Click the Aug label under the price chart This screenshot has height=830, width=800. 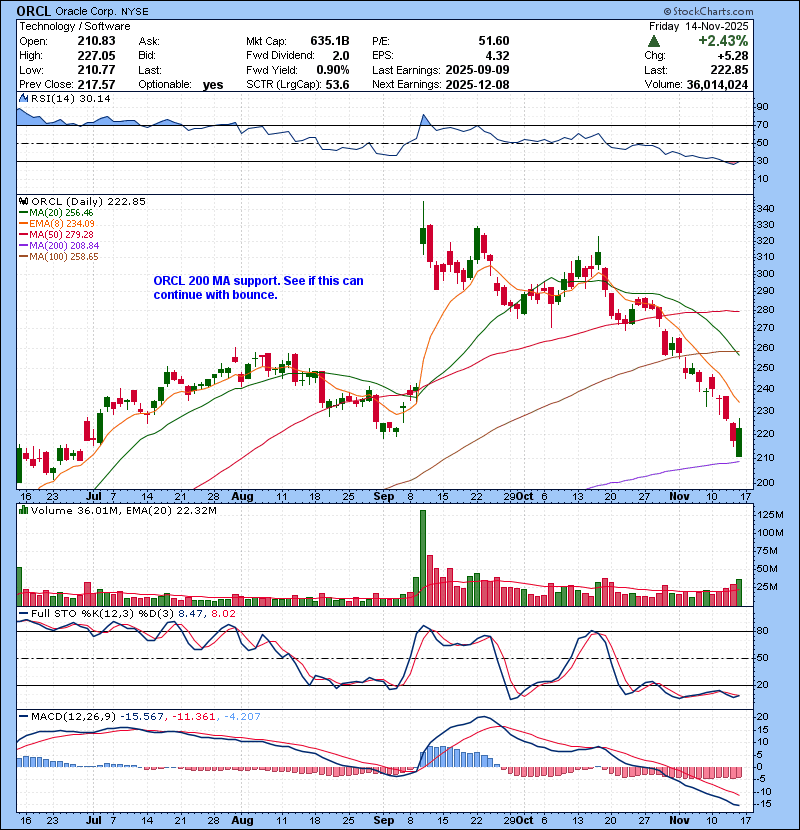(242, 497)
